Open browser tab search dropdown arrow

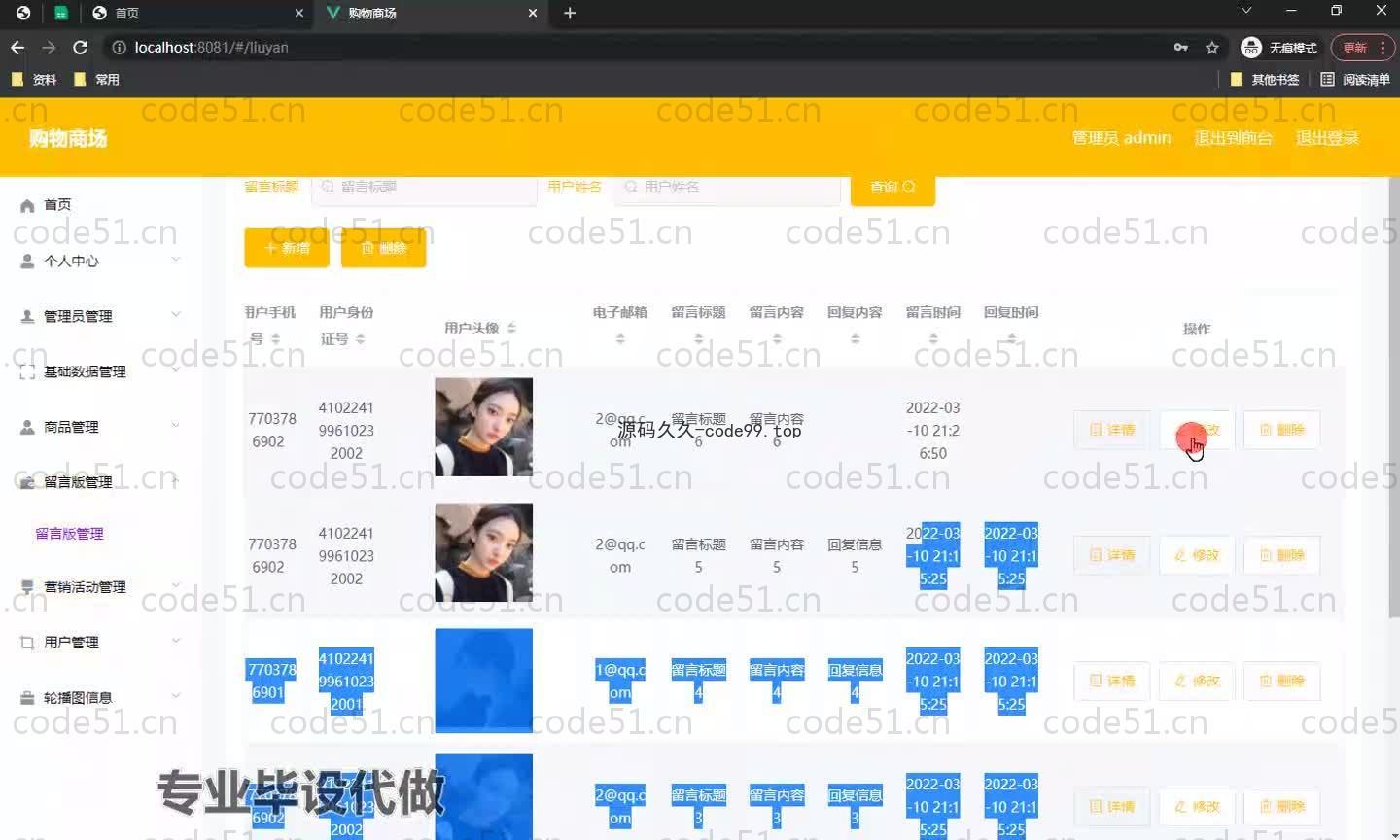[x=1245, y=11]
